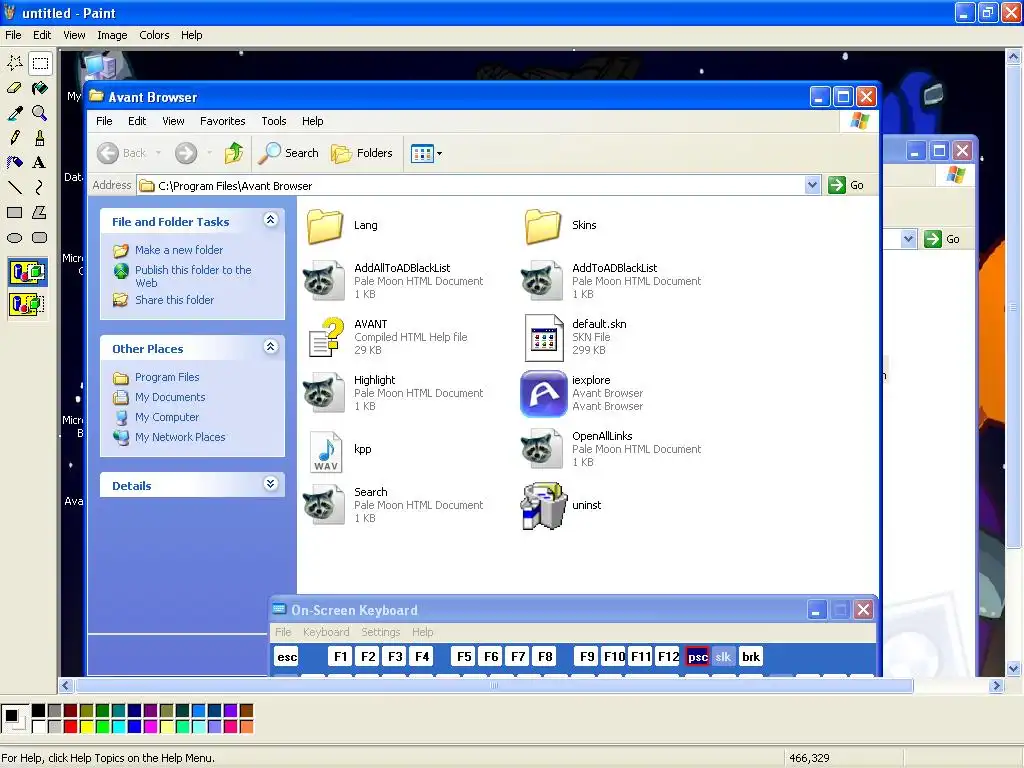The image size is (1024, 768).
Task: Click Paint's vertical scrollbar down arrow
Action: 1014,669
